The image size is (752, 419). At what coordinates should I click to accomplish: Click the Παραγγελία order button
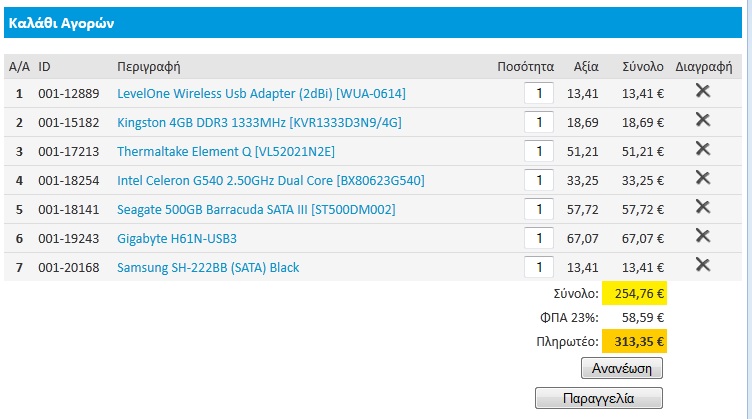click(x=599, y=398)
